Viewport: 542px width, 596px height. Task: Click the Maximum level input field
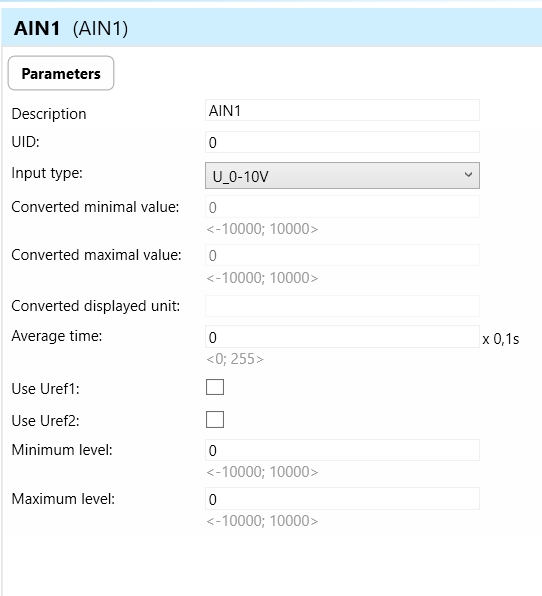342,499
